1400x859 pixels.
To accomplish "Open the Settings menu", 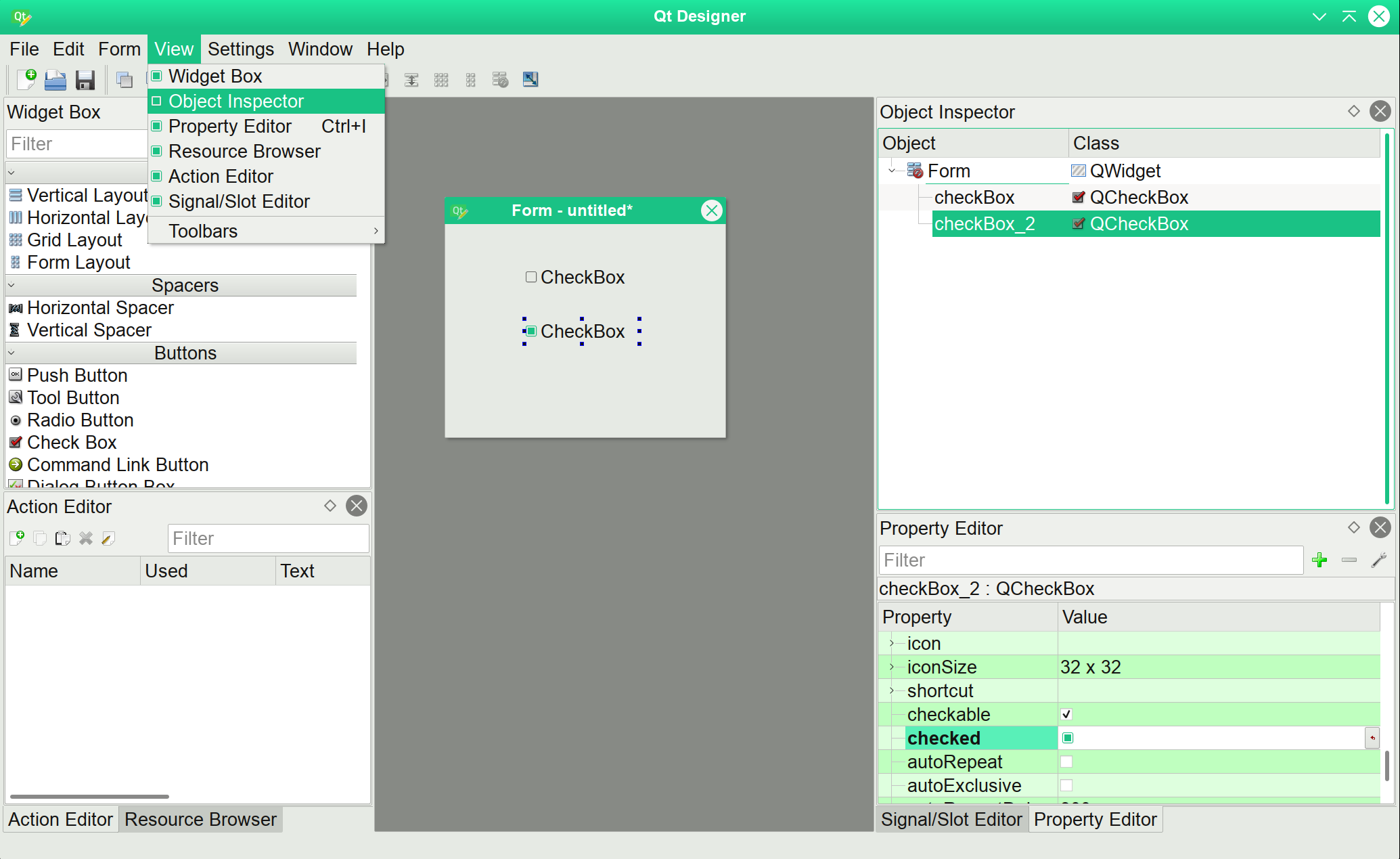I will pyautogui.click(x=240, y=49).
